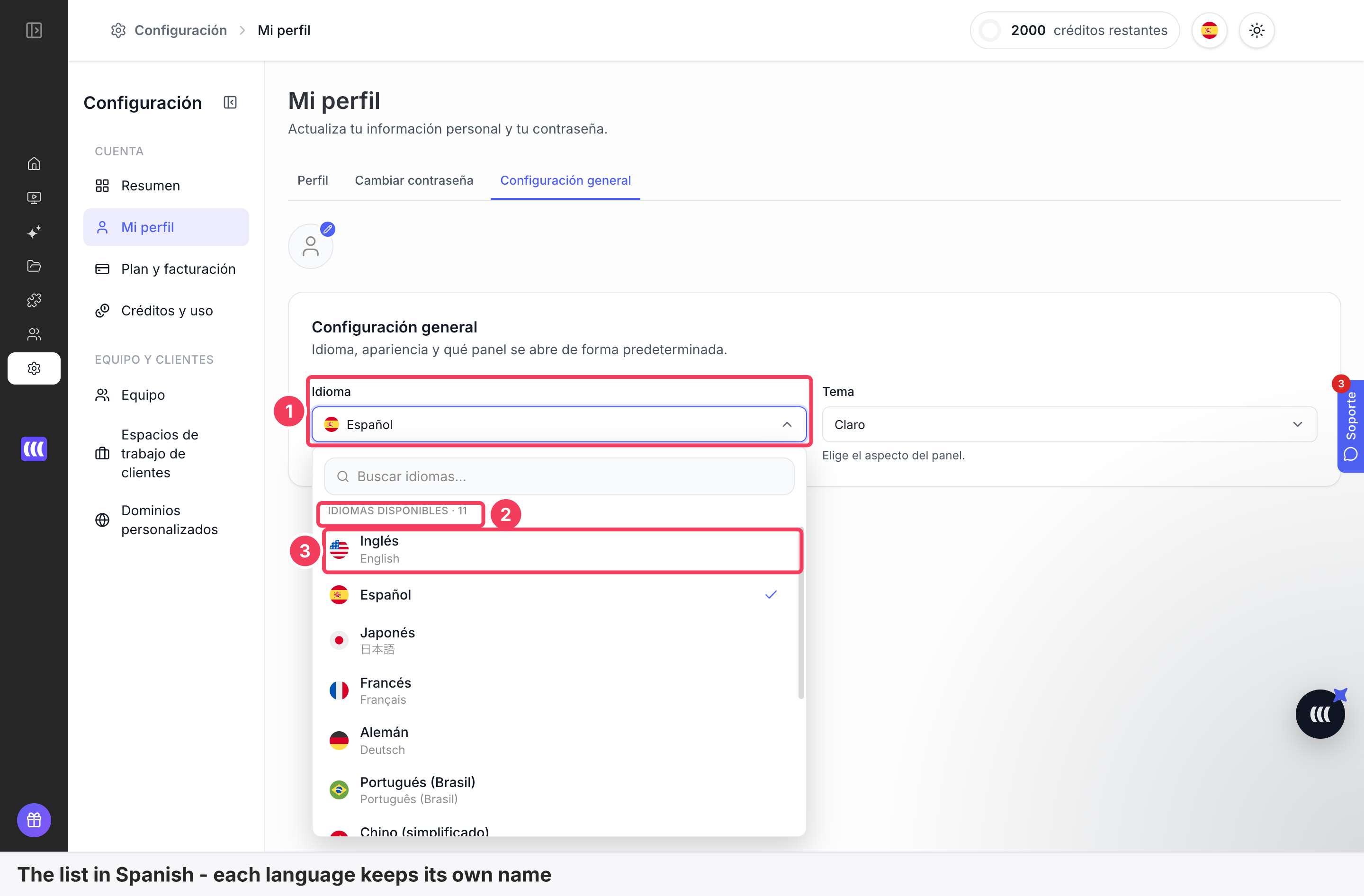The width and height of the screenshot is (1364, 896).
Task: Select Portugués (Brasil) from language list
Action: [559, 790]
